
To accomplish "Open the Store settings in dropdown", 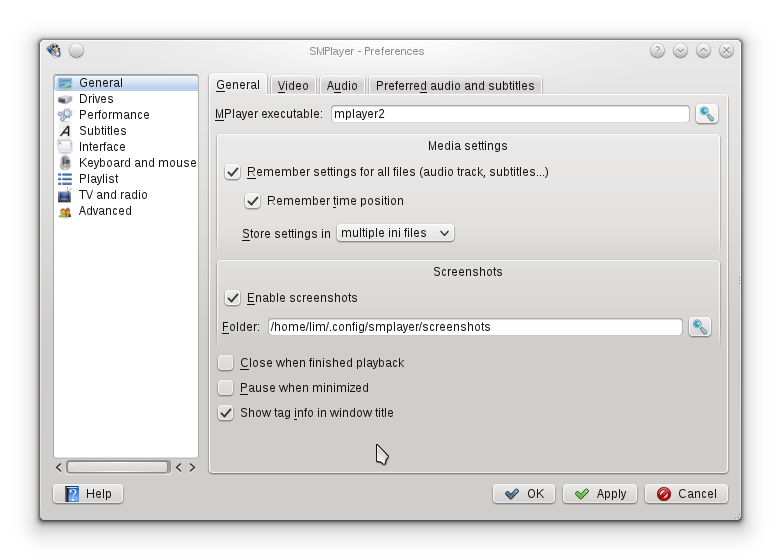I will (x=395, y=233).
